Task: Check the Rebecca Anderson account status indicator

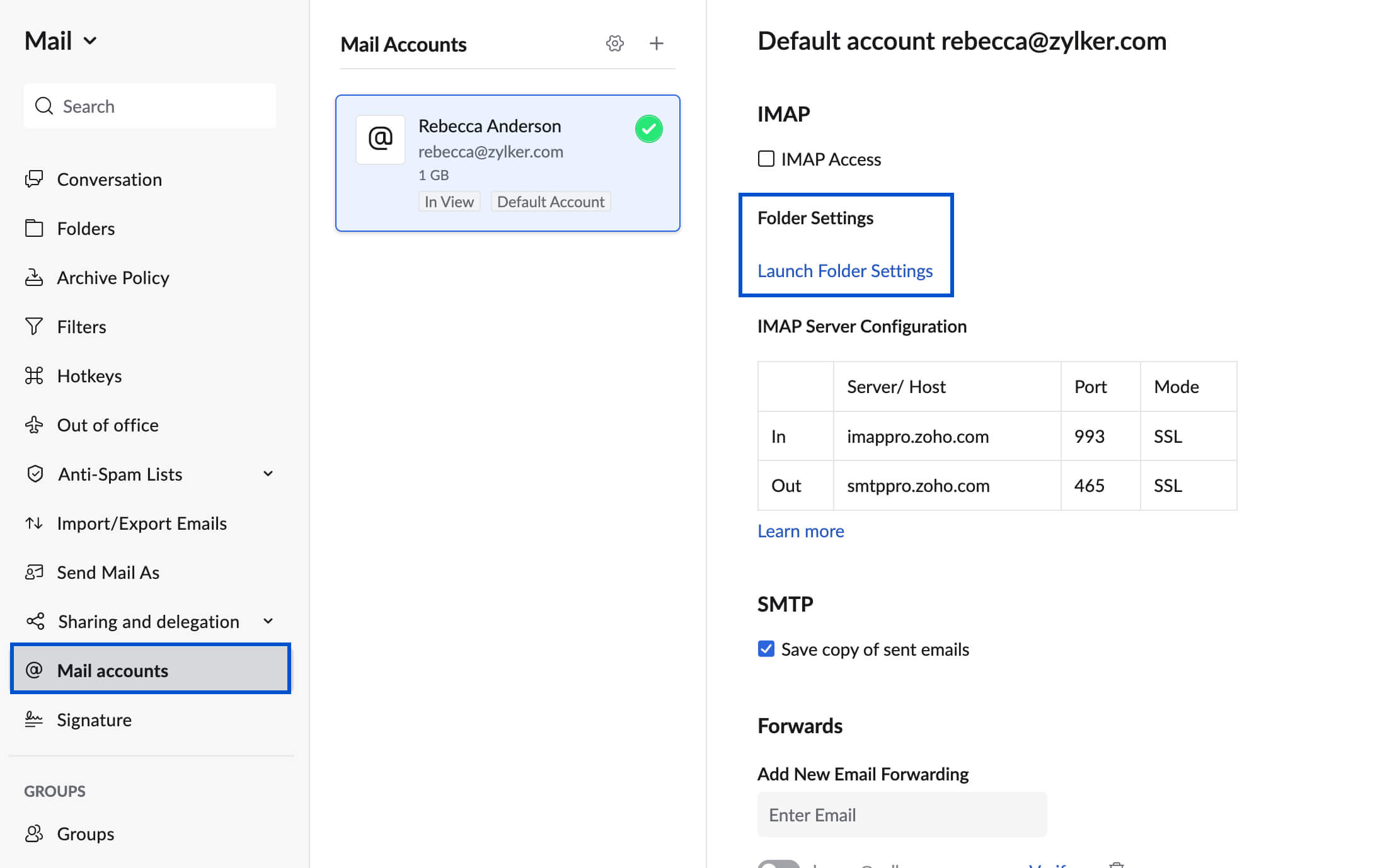Action: click(648, 128)
